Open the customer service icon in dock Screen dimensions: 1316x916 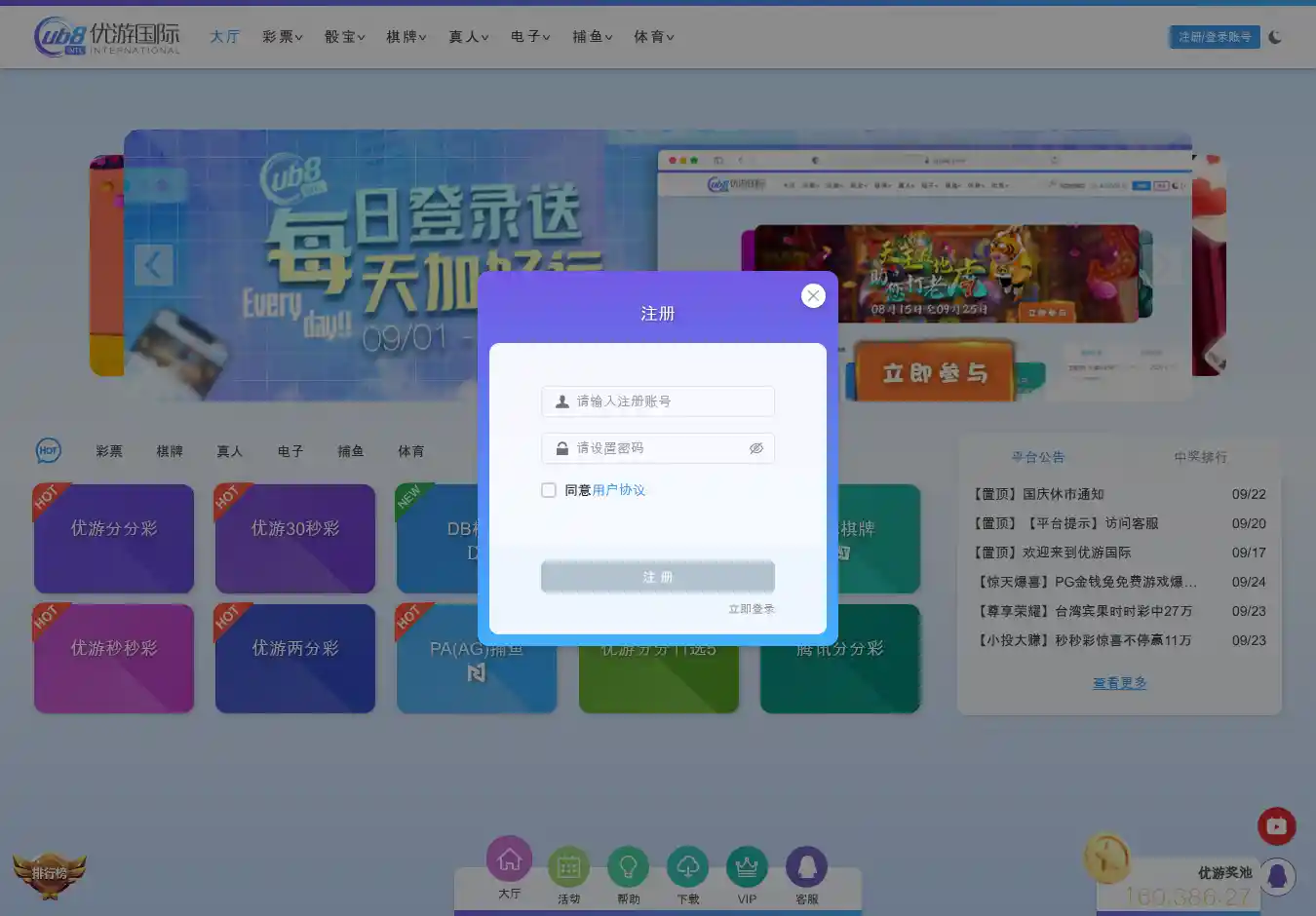coord(806,866)
